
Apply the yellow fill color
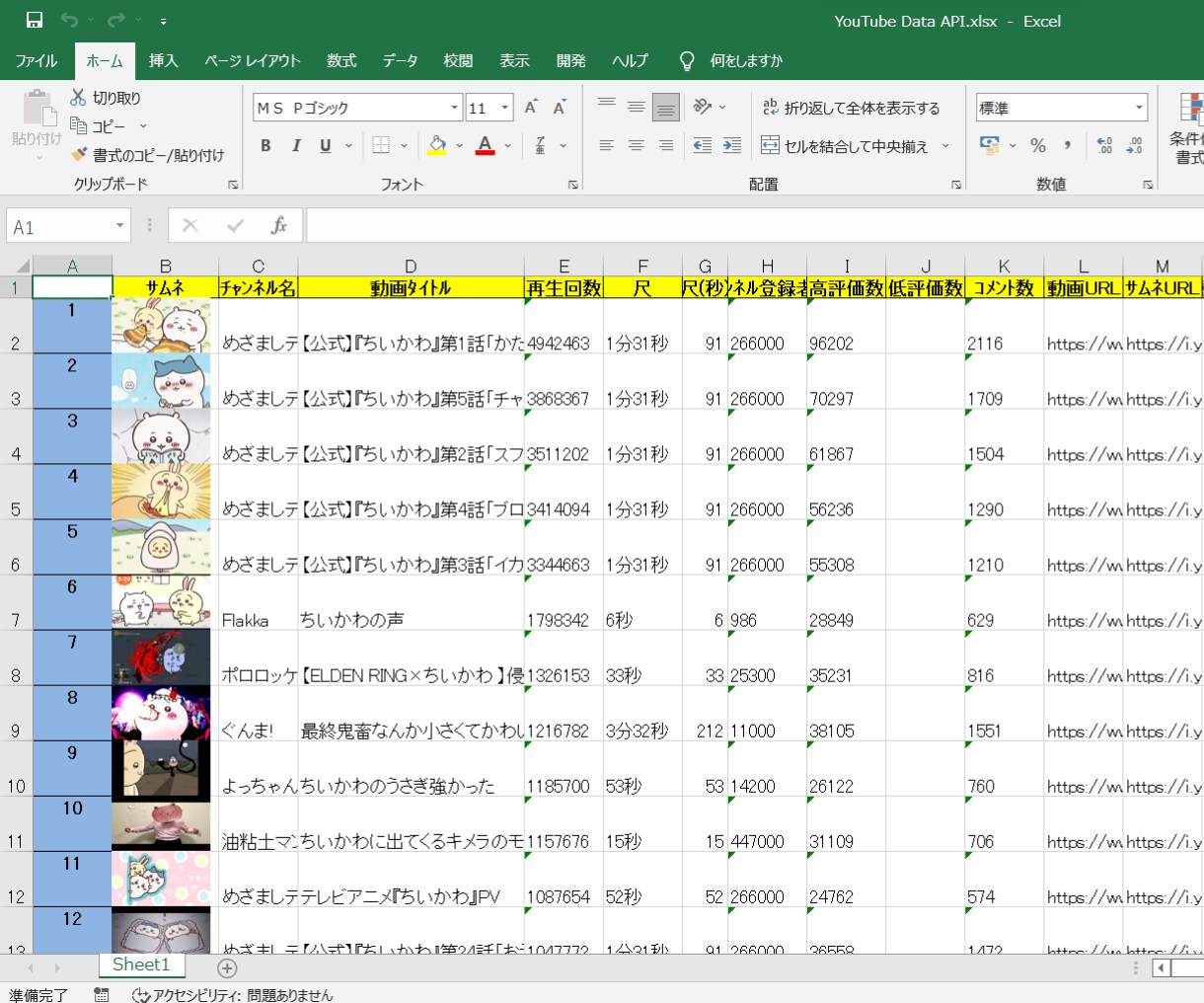click(437, 145)
